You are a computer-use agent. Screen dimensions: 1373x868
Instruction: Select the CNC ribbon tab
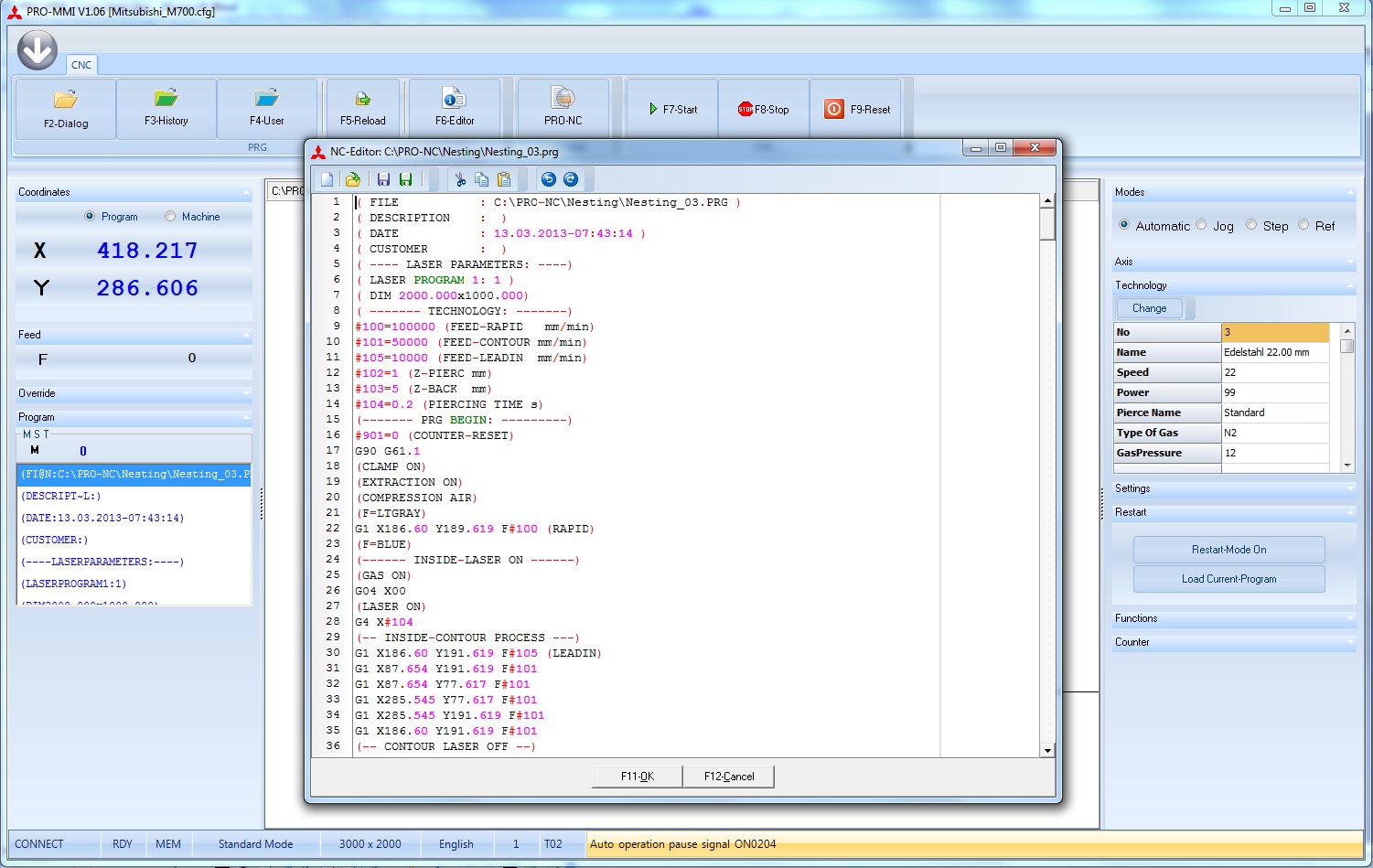[81, 65]
